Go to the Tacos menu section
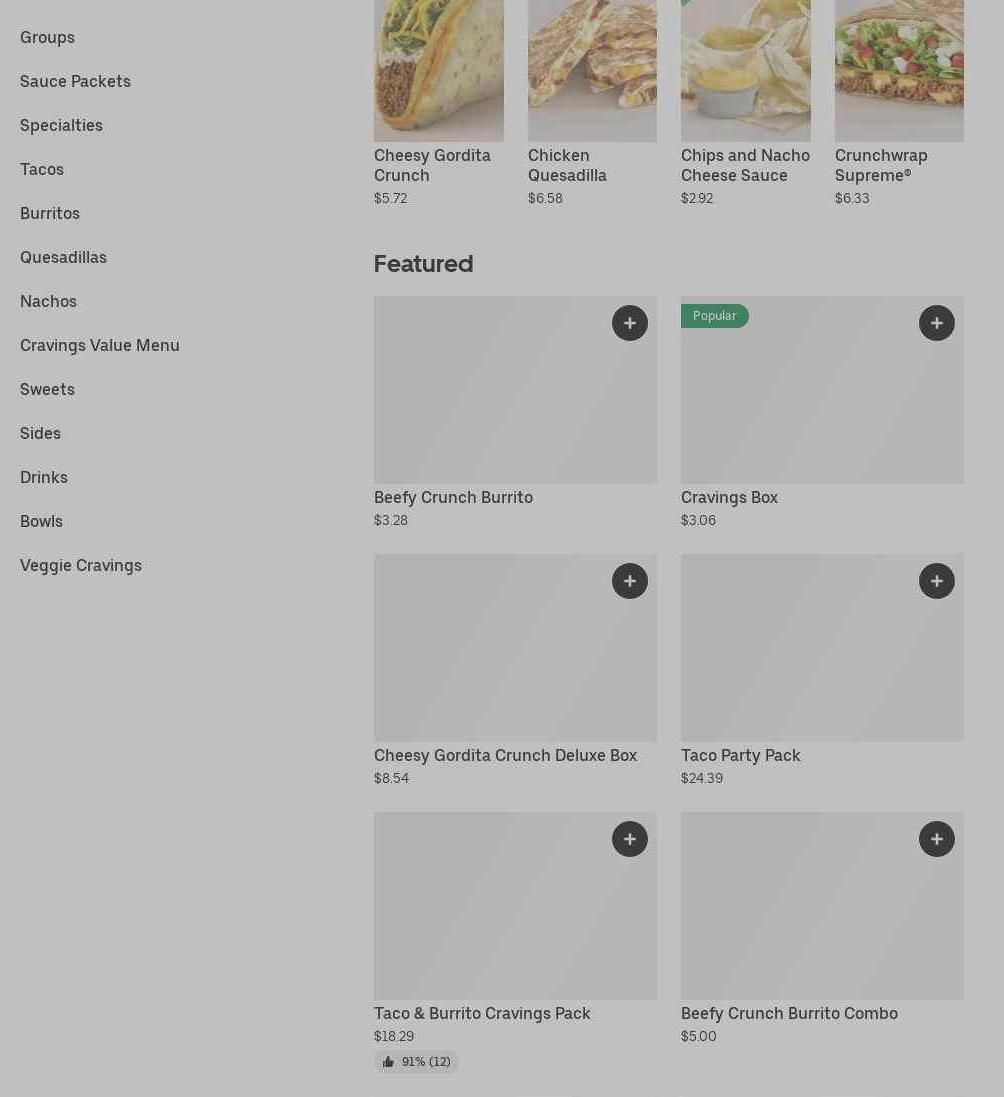The image size is (1004, 1097). [x=42, y=169]
